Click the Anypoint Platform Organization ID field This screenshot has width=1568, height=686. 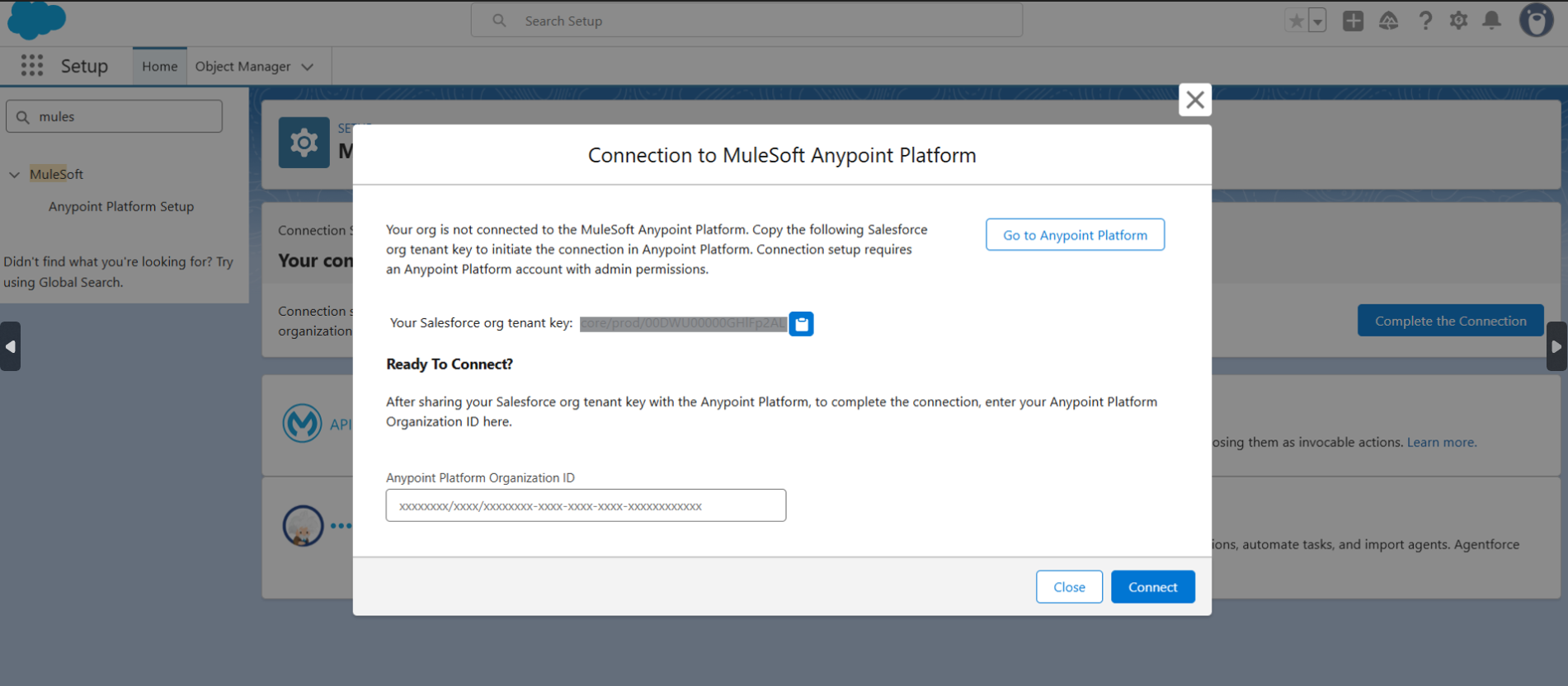(586, 505)
